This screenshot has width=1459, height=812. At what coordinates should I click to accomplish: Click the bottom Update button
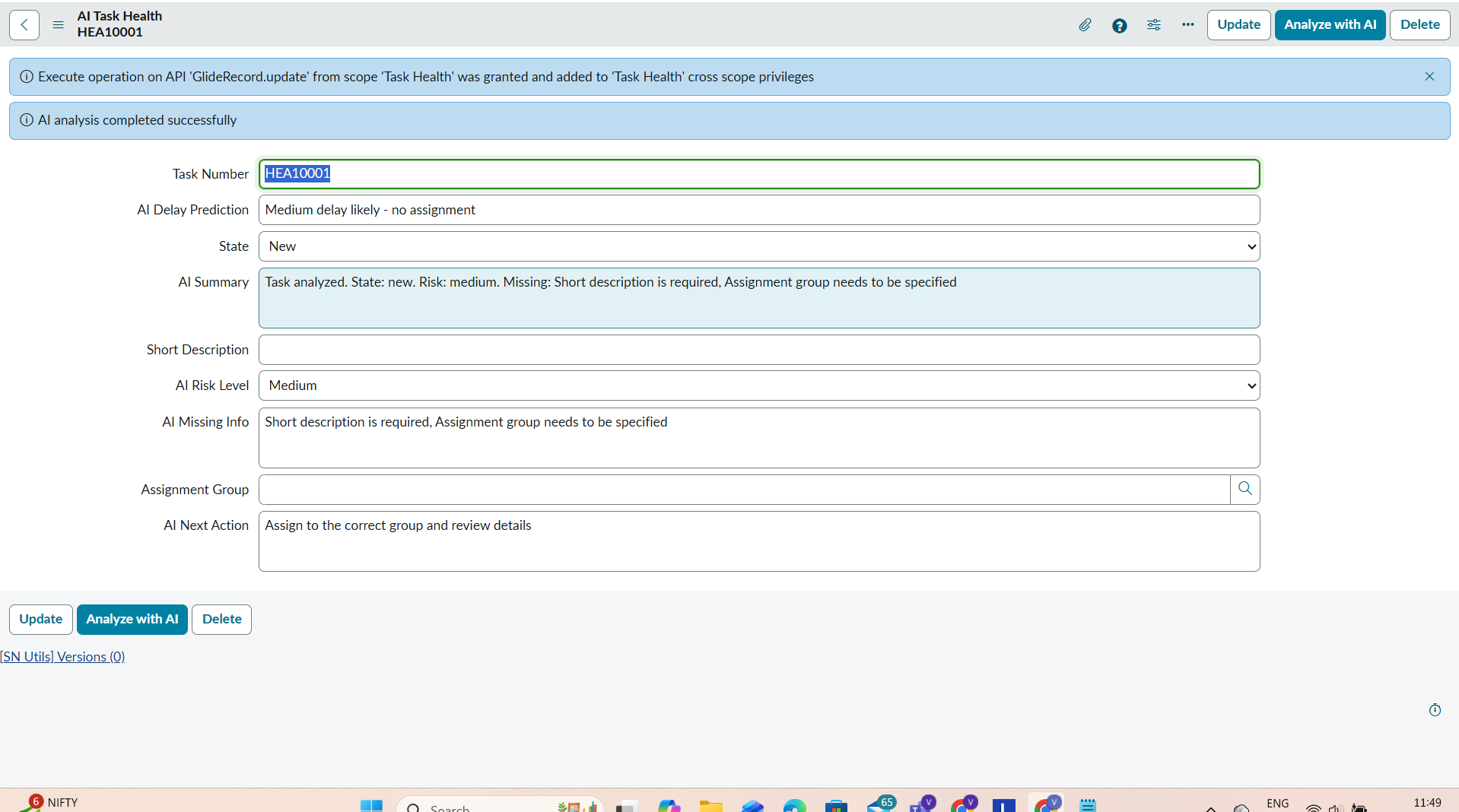(41, 619)
